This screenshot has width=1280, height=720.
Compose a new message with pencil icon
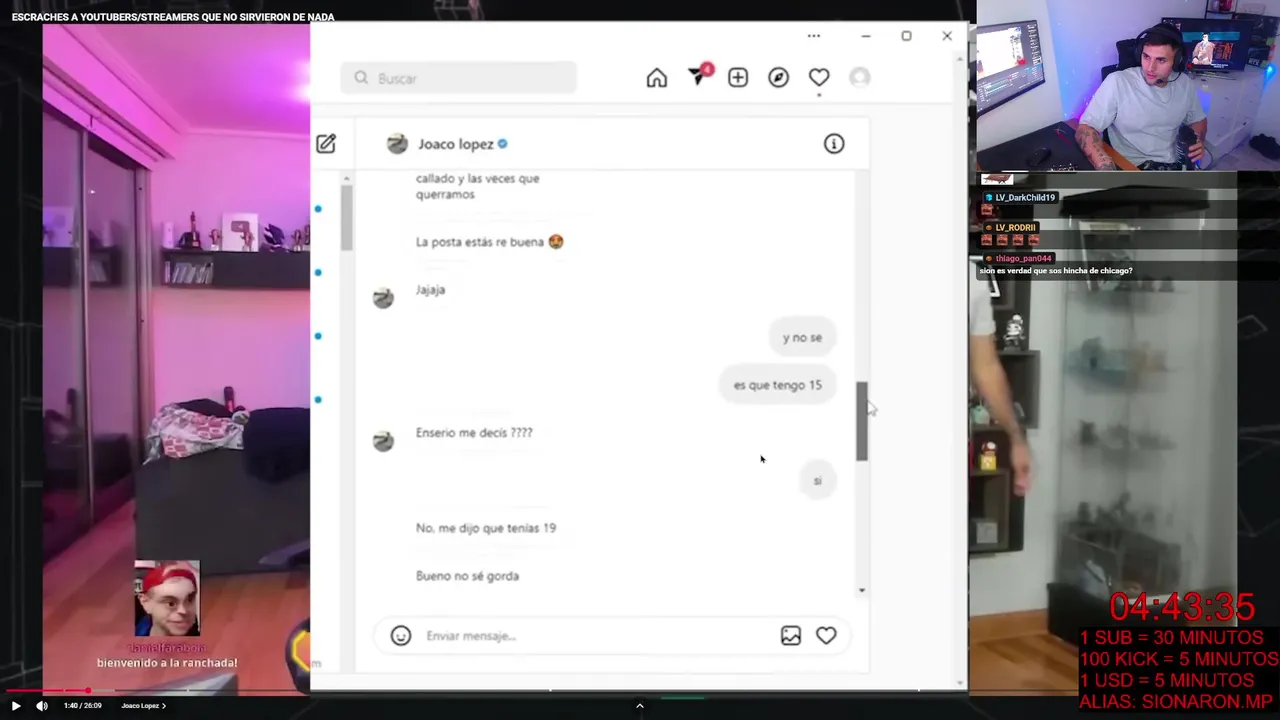pos(326,144)
